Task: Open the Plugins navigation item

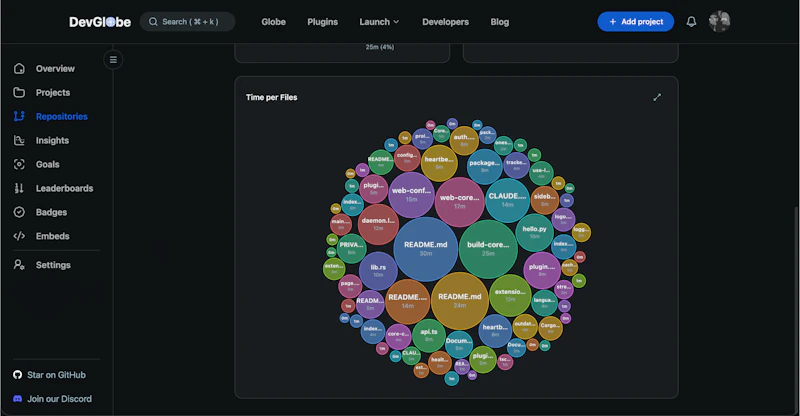Action: pos(322,22)
